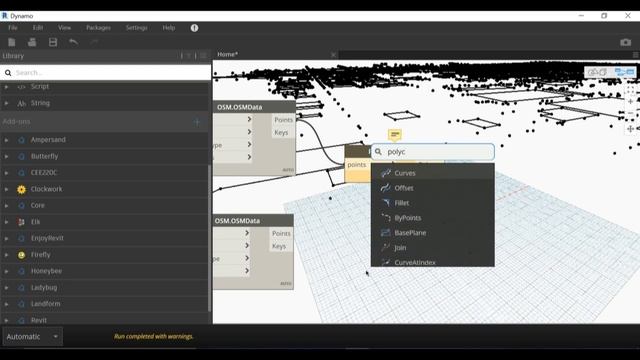
Task: Expand the EnjoyRevit package
Action: click(x=6, y=238)
